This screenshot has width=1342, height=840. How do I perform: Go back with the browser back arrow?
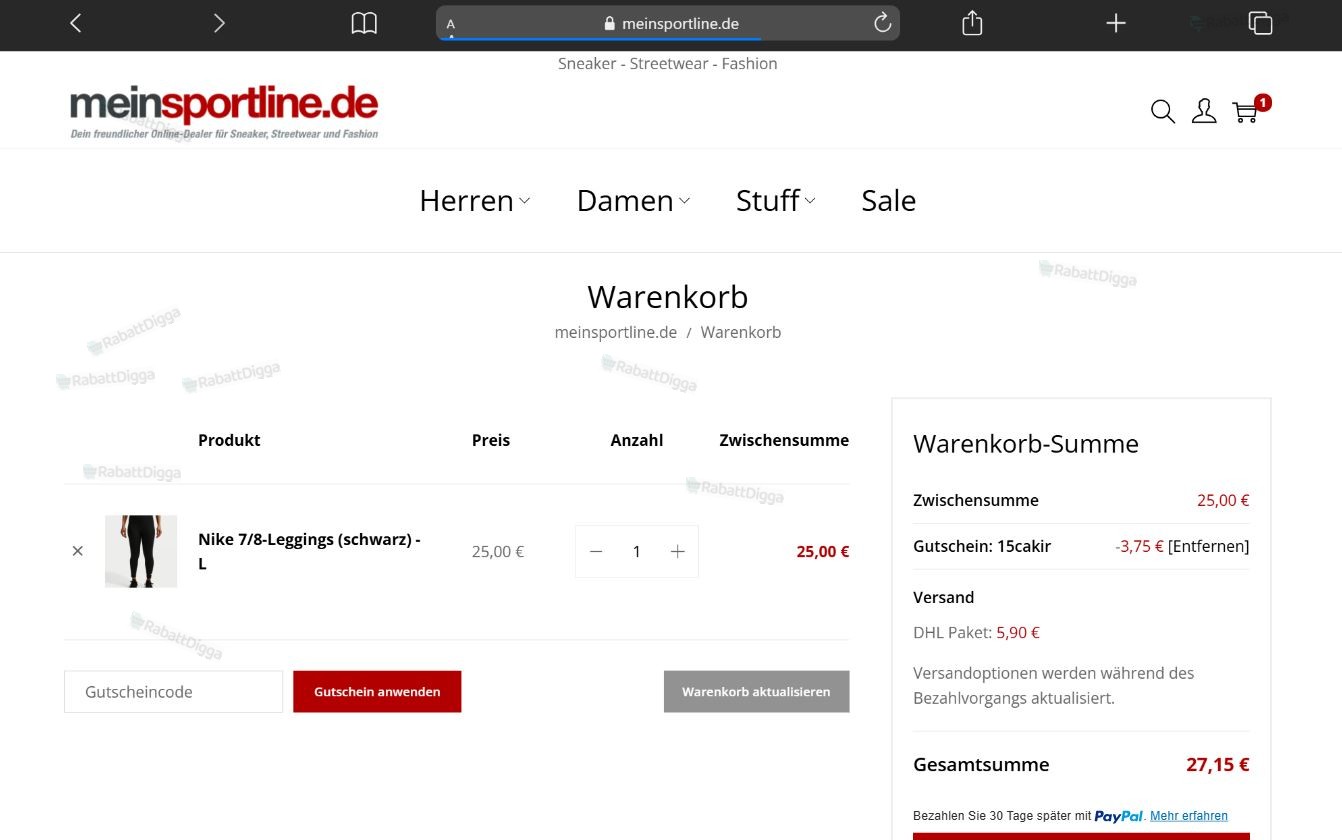click(76, 23)
